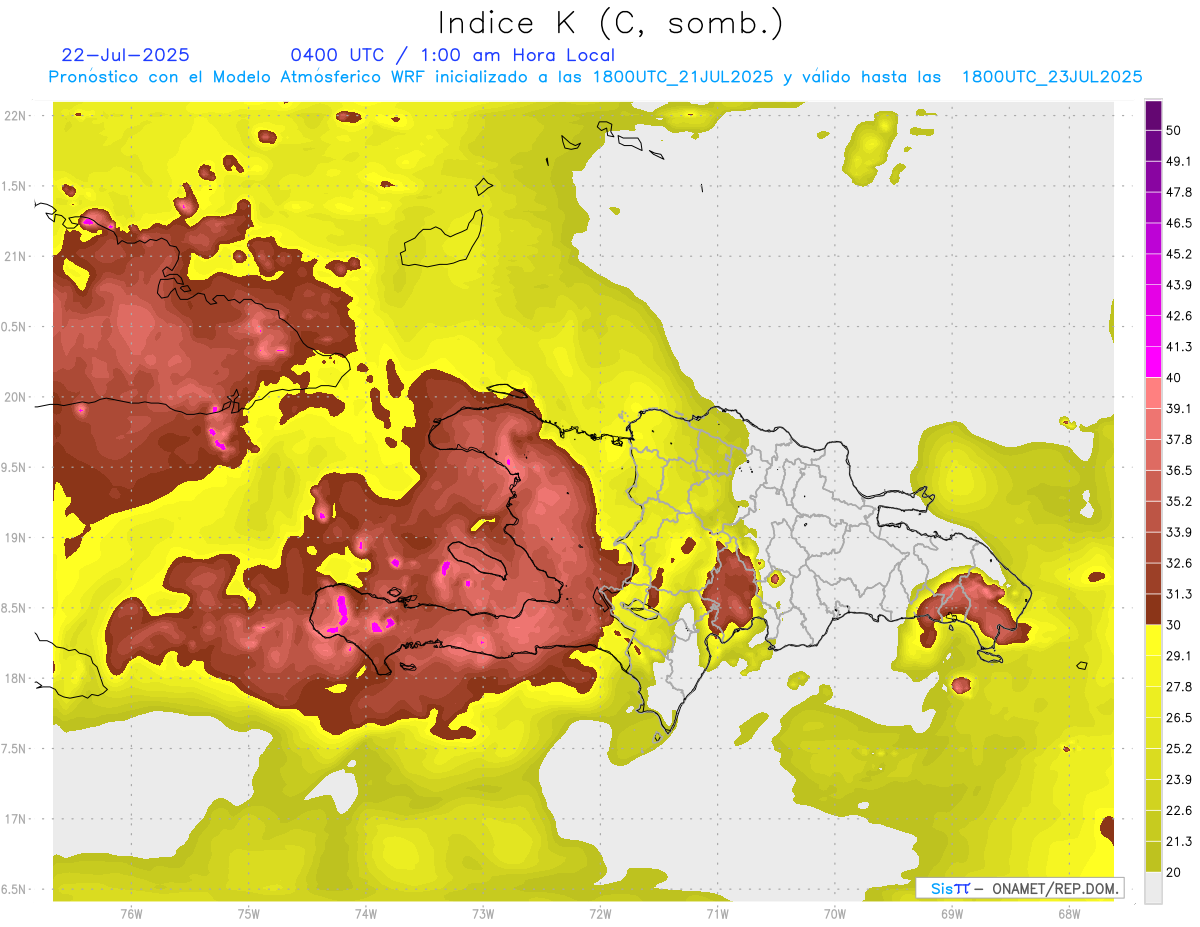
Task: Click the legend value '23.9'
Action: [x=1179, y=779]
